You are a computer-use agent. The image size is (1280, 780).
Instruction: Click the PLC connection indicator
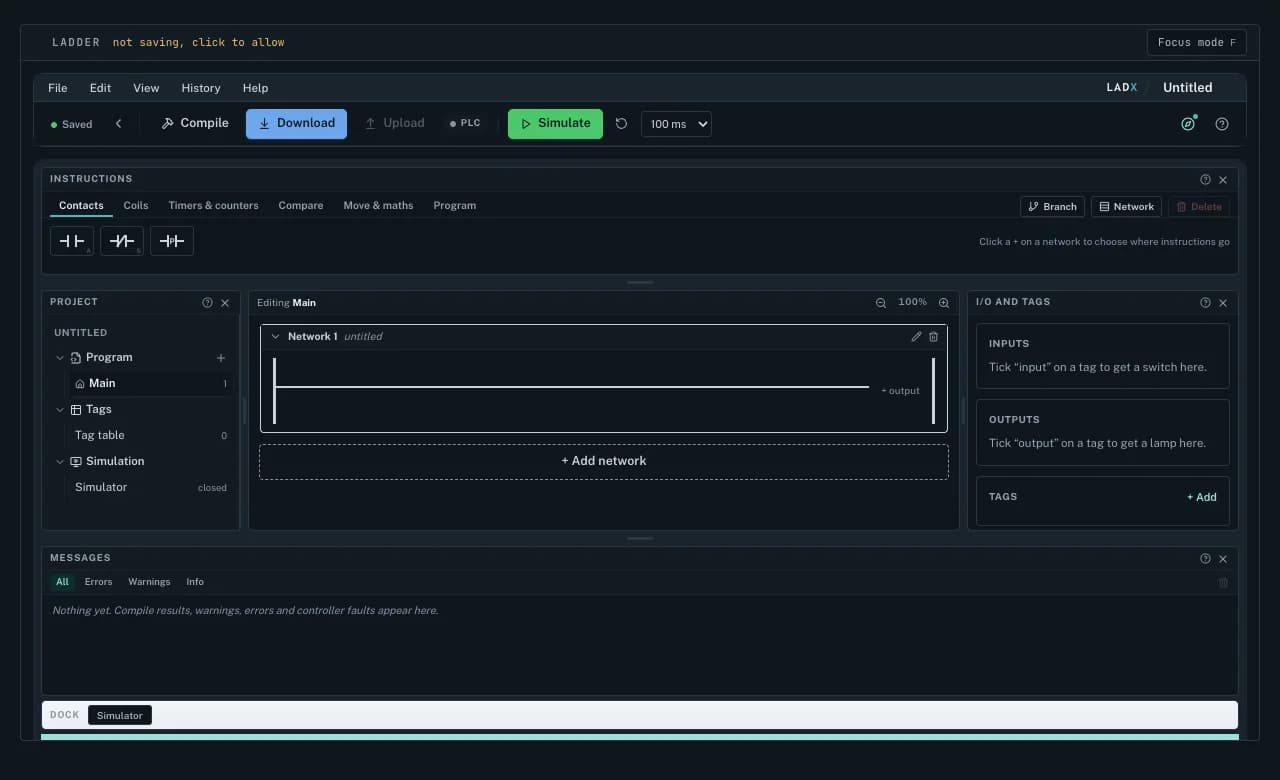pyautogui.click(x=465, y=124)
